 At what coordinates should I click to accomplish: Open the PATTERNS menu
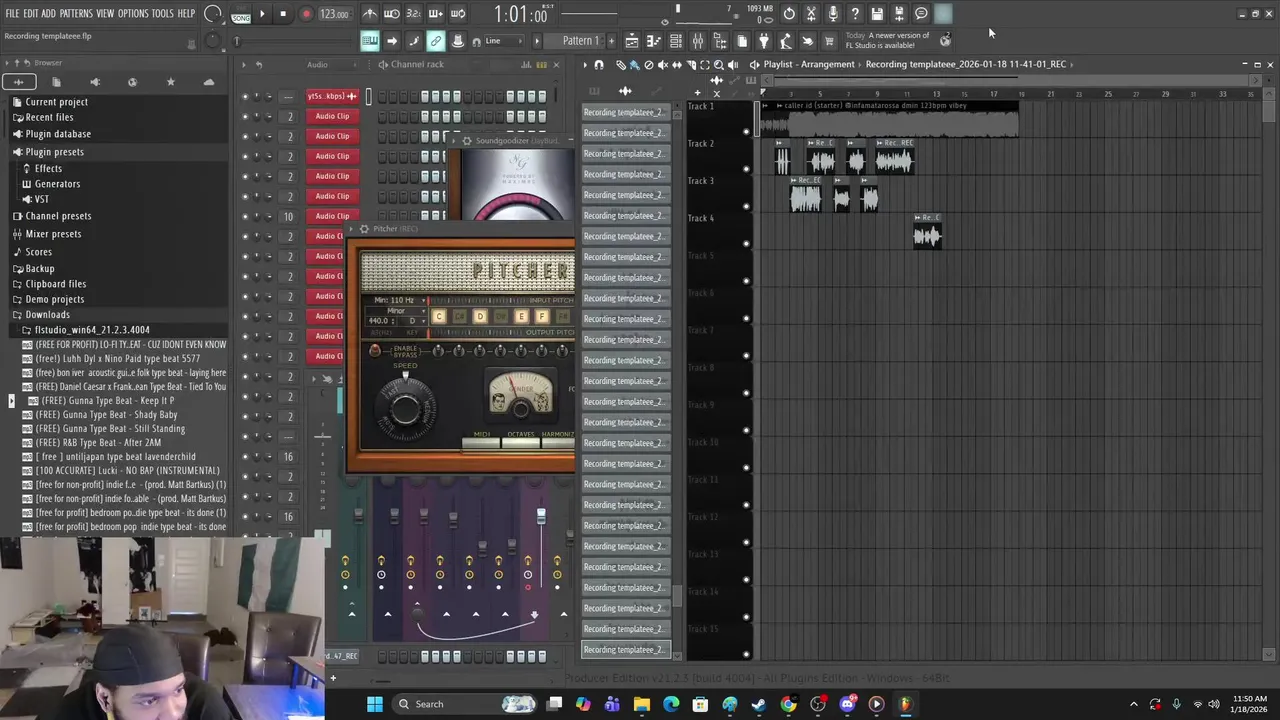coord(76,14)
